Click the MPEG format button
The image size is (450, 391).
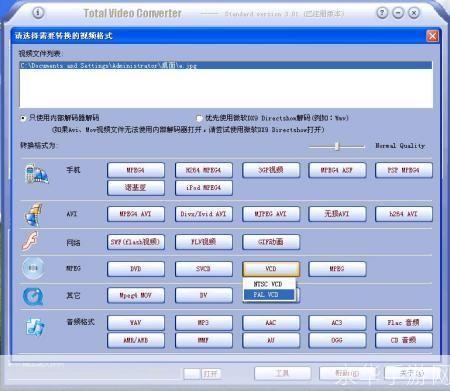(337, 269)
